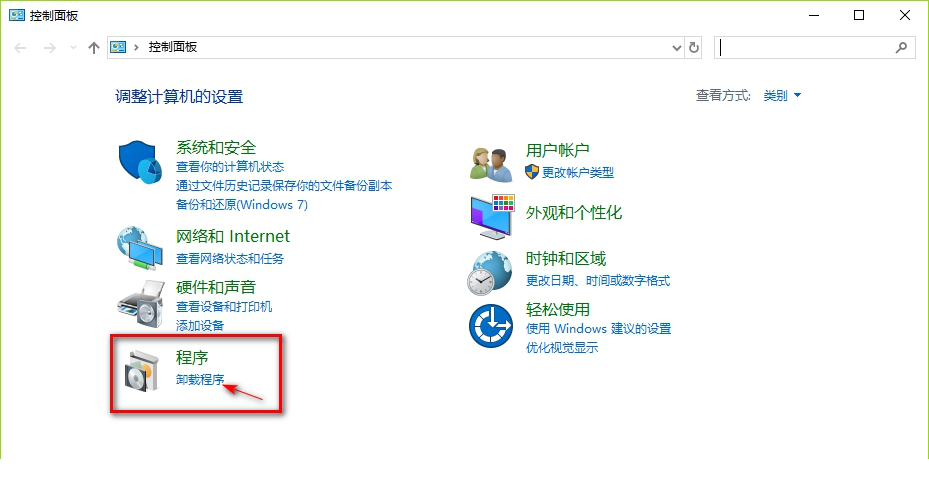
Task: Open the System and Security shield icon
Action: pos(140,162)
